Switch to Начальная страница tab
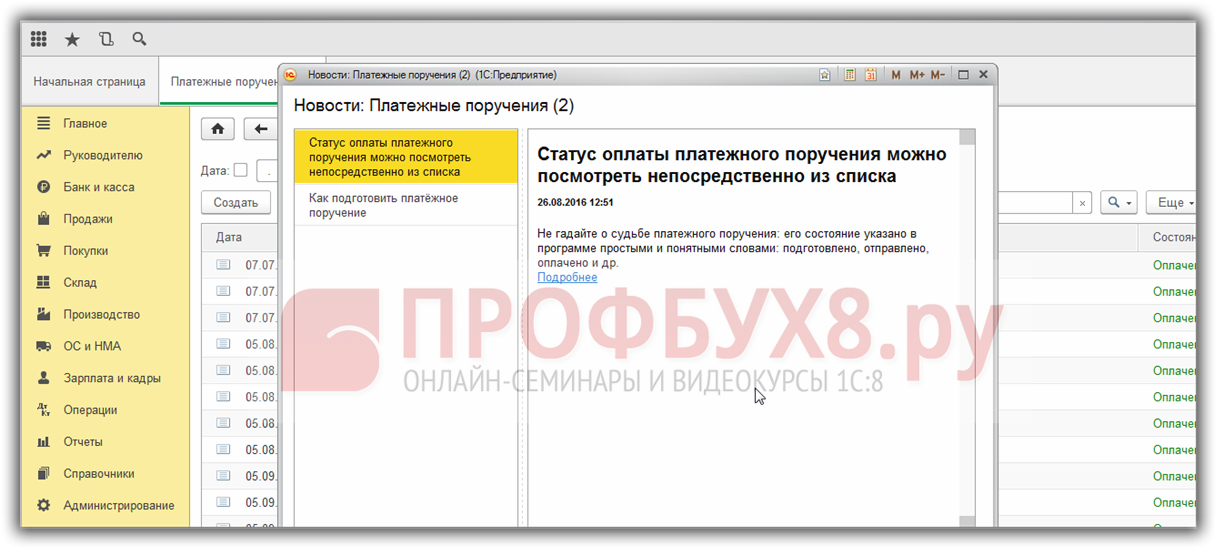 [x=89, y=82]
